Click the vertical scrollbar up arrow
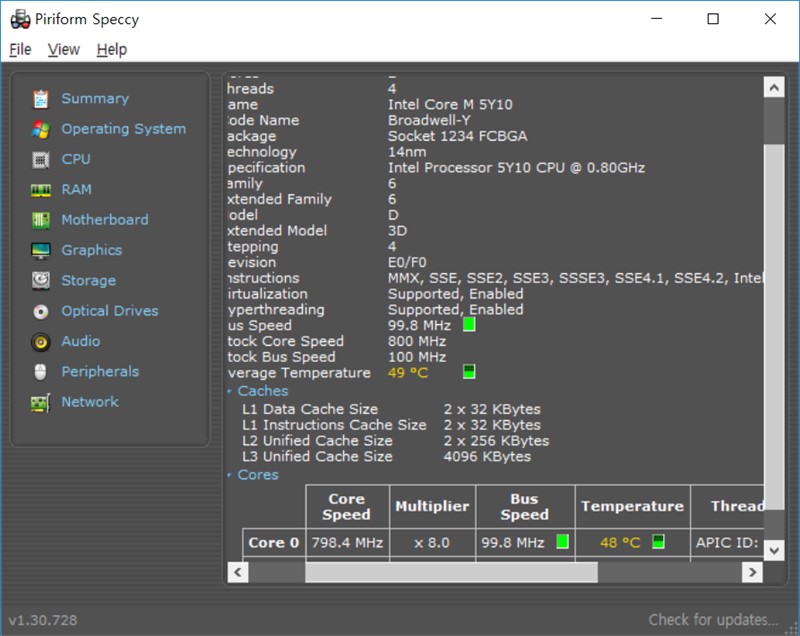The height and width of the screenshot is (636, 800). tap(773, 87)
